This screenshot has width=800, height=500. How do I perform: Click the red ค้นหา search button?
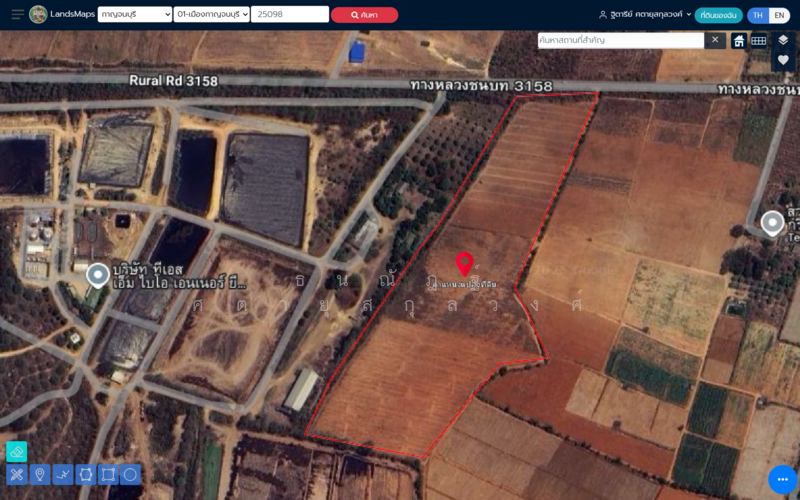[364, 15]
